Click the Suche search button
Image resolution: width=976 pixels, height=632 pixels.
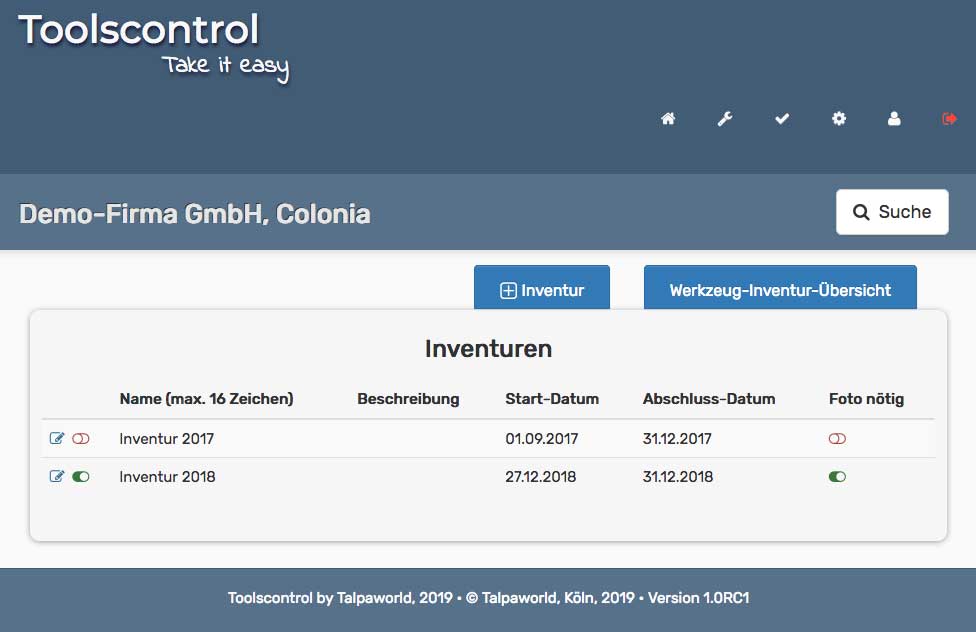[x=892, y=212]
